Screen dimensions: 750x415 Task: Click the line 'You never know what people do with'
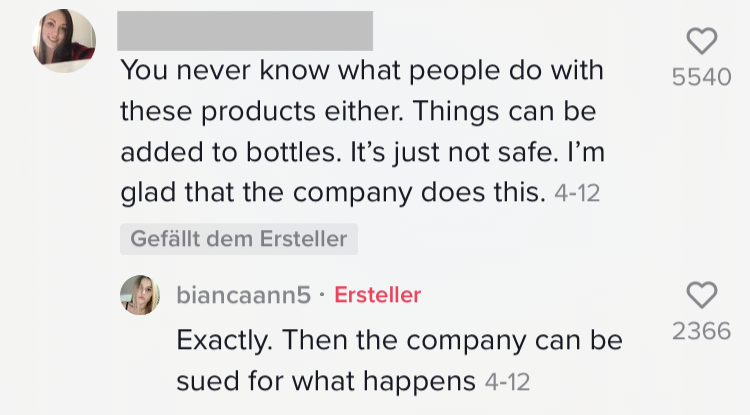click(362, 73)
